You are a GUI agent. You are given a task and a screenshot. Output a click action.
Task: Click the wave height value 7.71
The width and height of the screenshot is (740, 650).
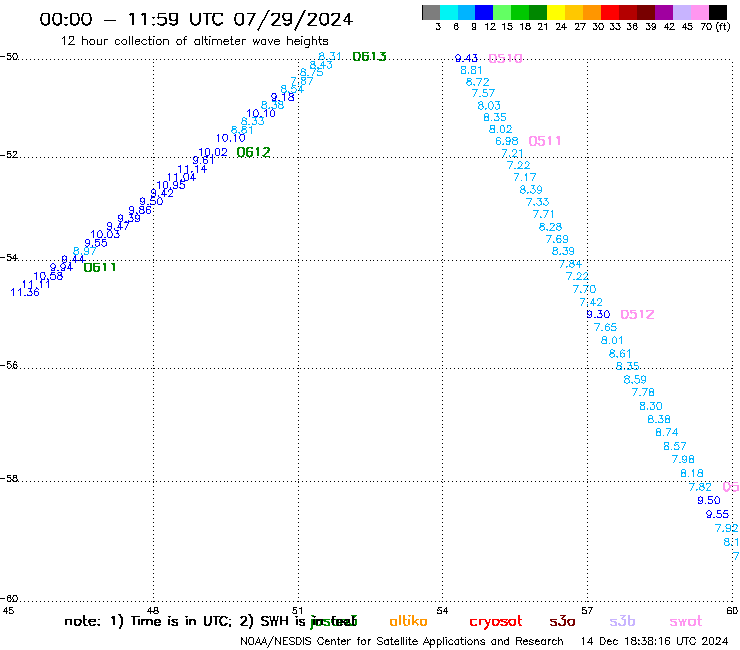coord(544,215)
